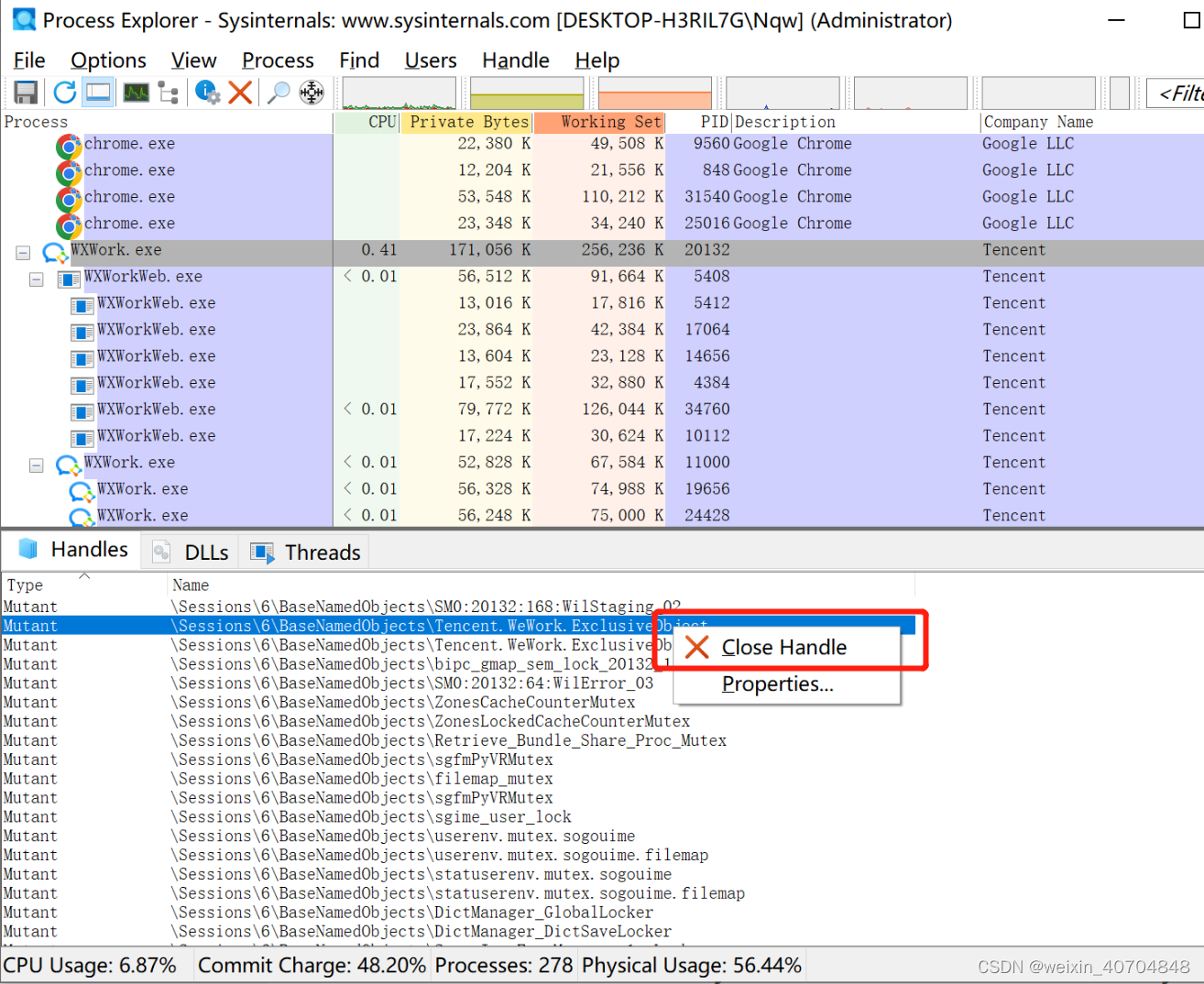Click the green CPU usage mini graph
Viewport: 1204px width, 984px height.
[x=399, y=93]
